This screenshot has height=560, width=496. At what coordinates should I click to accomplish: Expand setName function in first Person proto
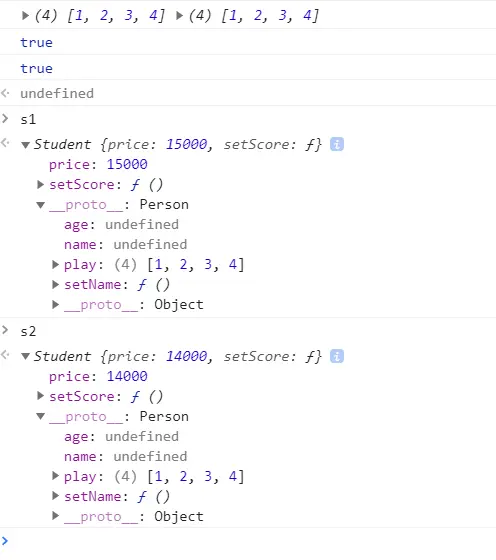[55, 284]
